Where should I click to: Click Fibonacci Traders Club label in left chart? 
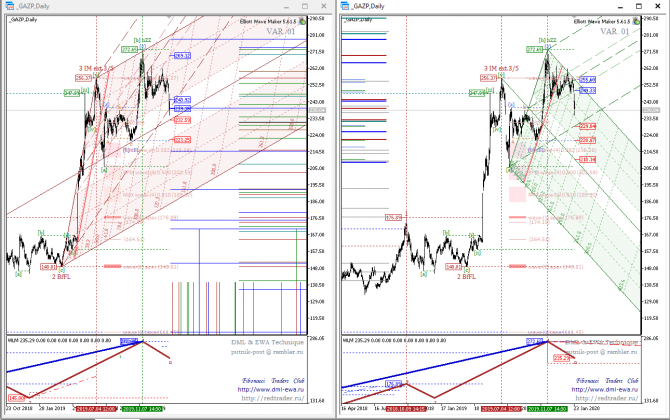[x=273, y=381]
